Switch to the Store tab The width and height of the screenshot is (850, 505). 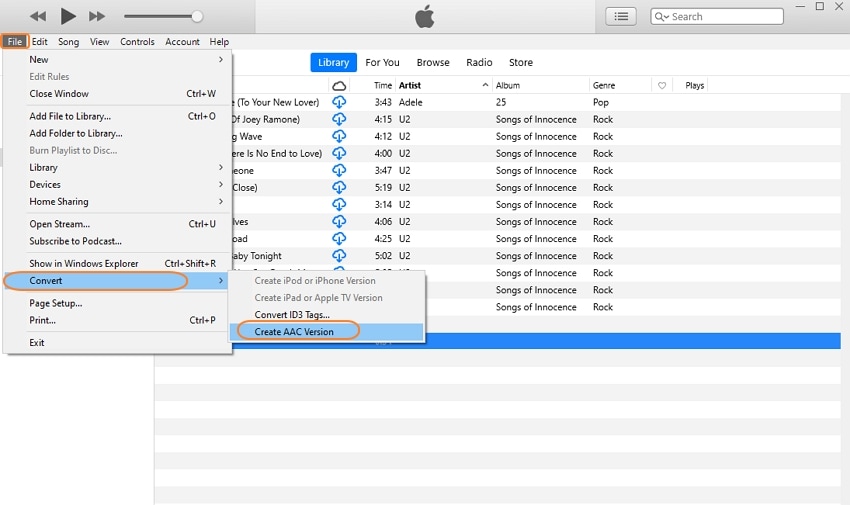[520, 62]
